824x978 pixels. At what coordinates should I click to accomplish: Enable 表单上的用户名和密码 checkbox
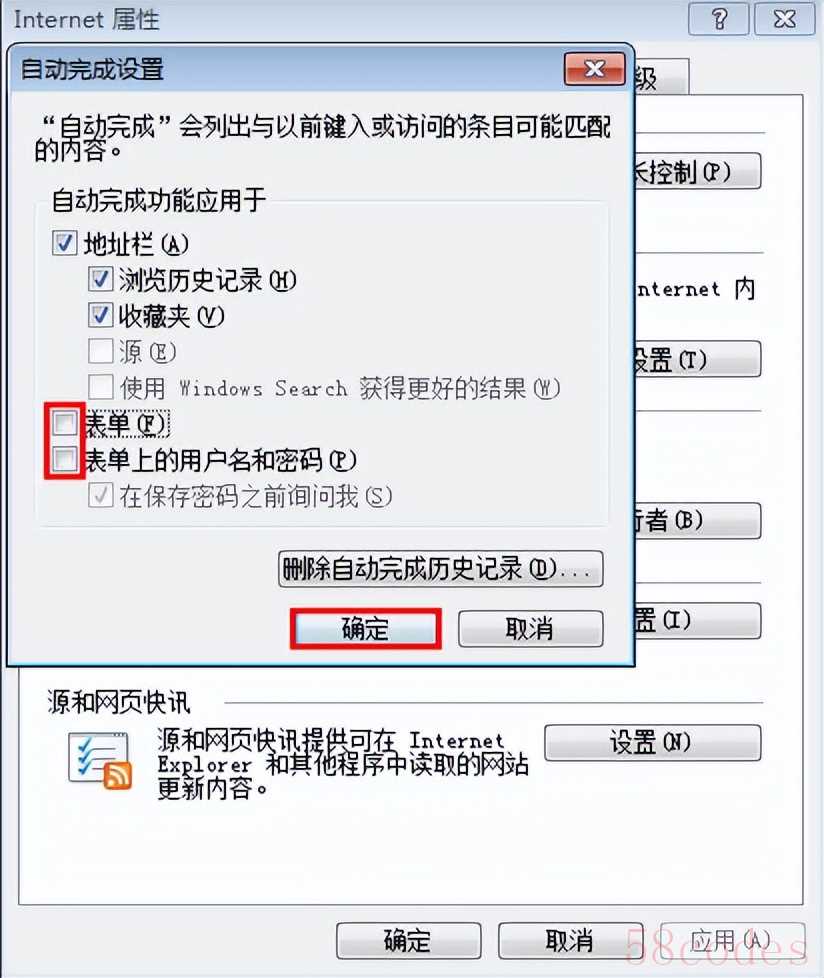tap(65, 460)
